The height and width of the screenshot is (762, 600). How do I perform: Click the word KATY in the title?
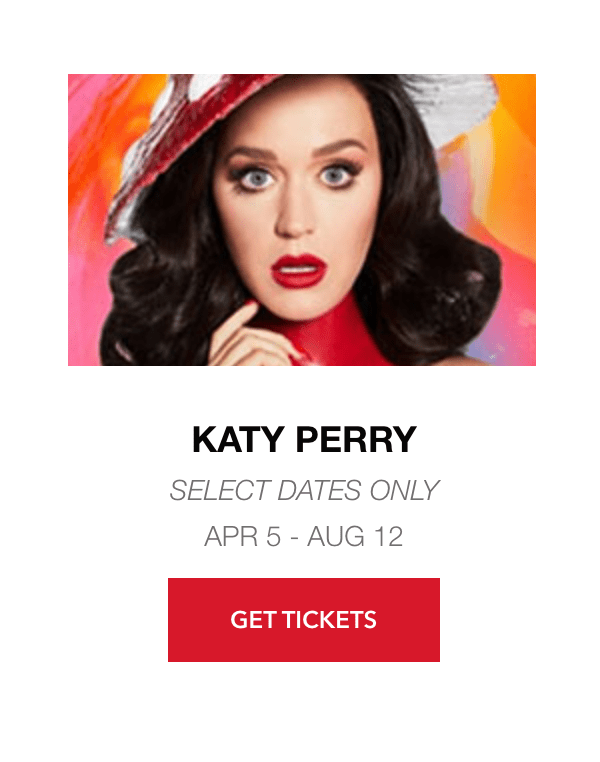(x=238, y=439)
